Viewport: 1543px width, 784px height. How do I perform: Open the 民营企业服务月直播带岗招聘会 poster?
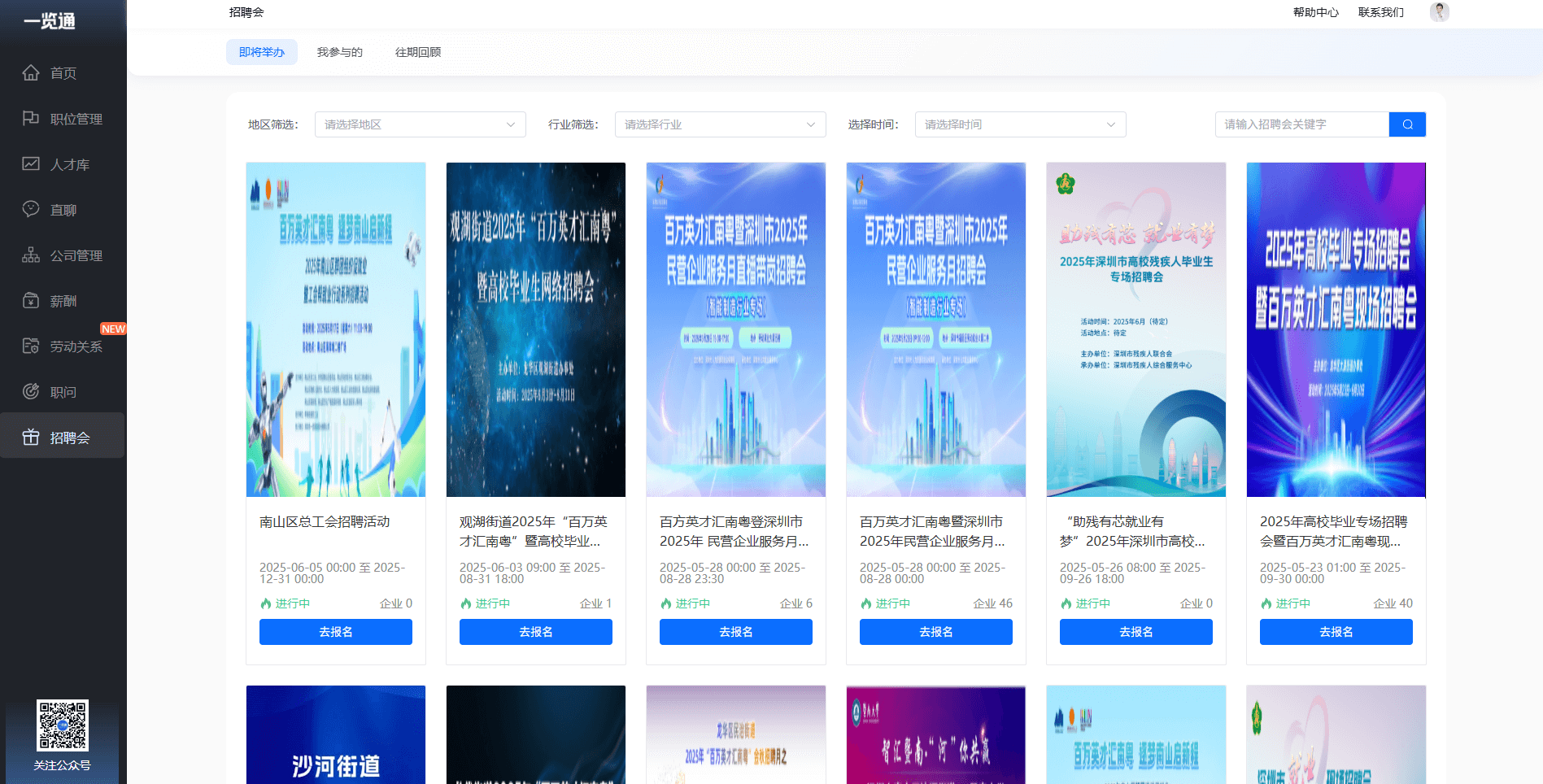coord(736,329)
